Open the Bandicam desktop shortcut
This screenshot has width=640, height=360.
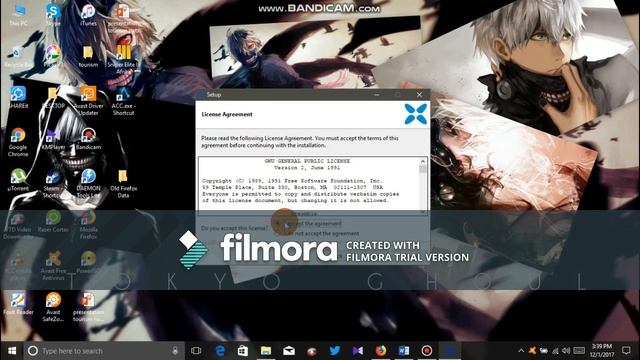pos(88,139)
